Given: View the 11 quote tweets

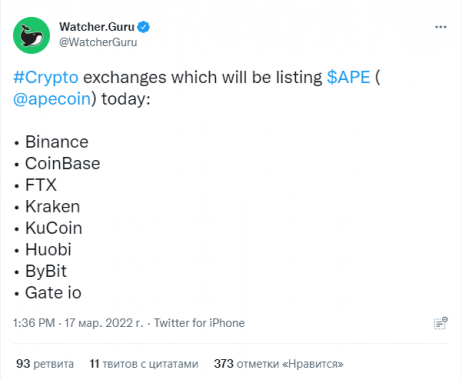Looking at the screenshot, I should pyautogui.click(x=144, y=364).
